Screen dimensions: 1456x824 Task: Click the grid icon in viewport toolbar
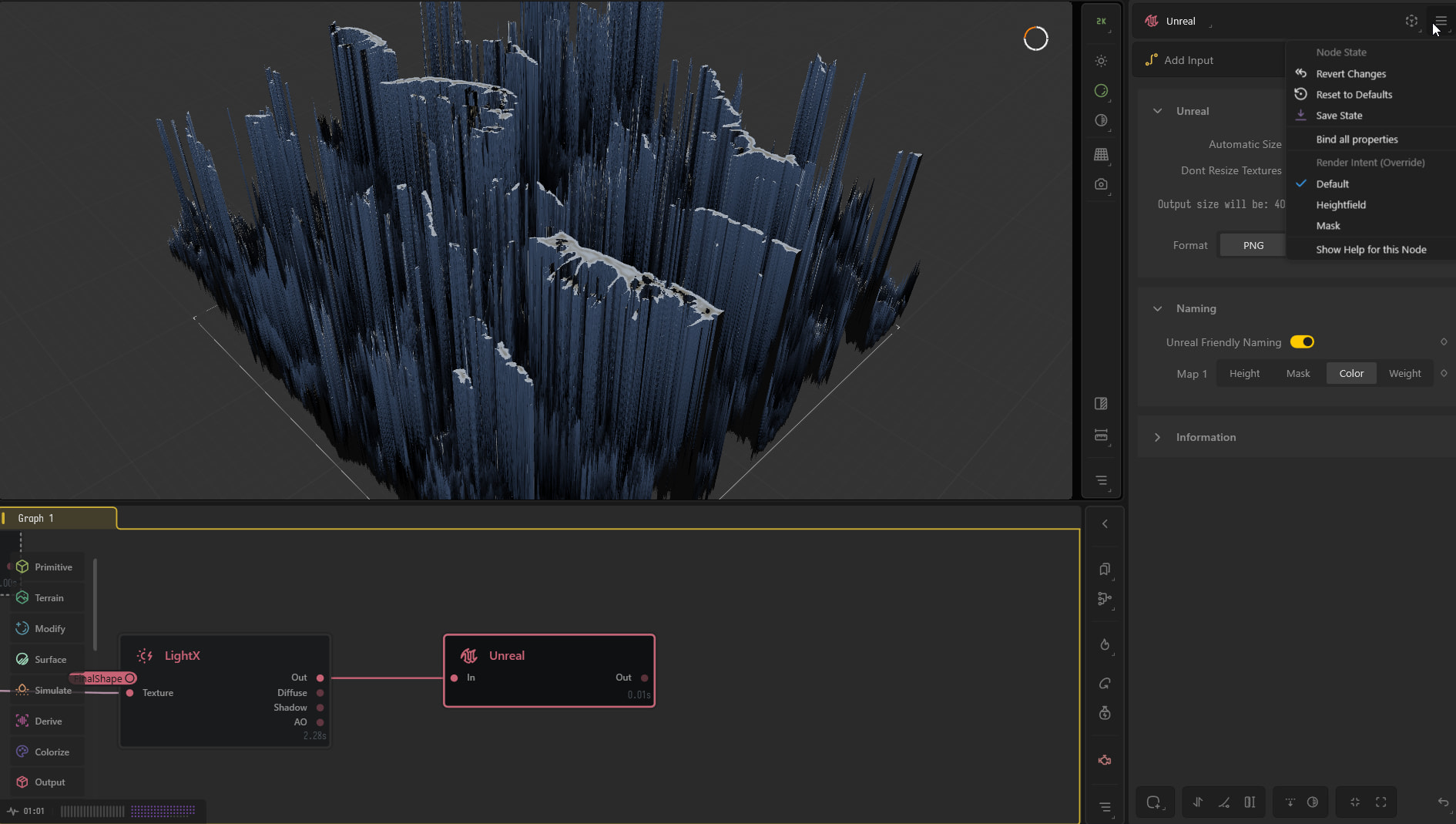1101,155
